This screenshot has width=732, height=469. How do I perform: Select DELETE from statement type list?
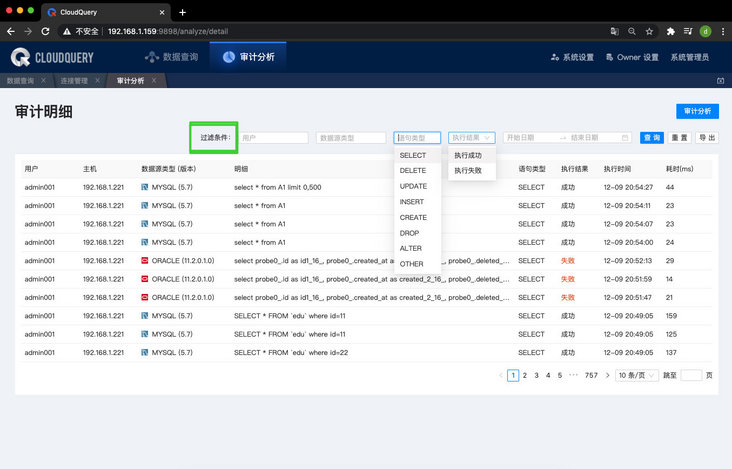click(417, 170)
